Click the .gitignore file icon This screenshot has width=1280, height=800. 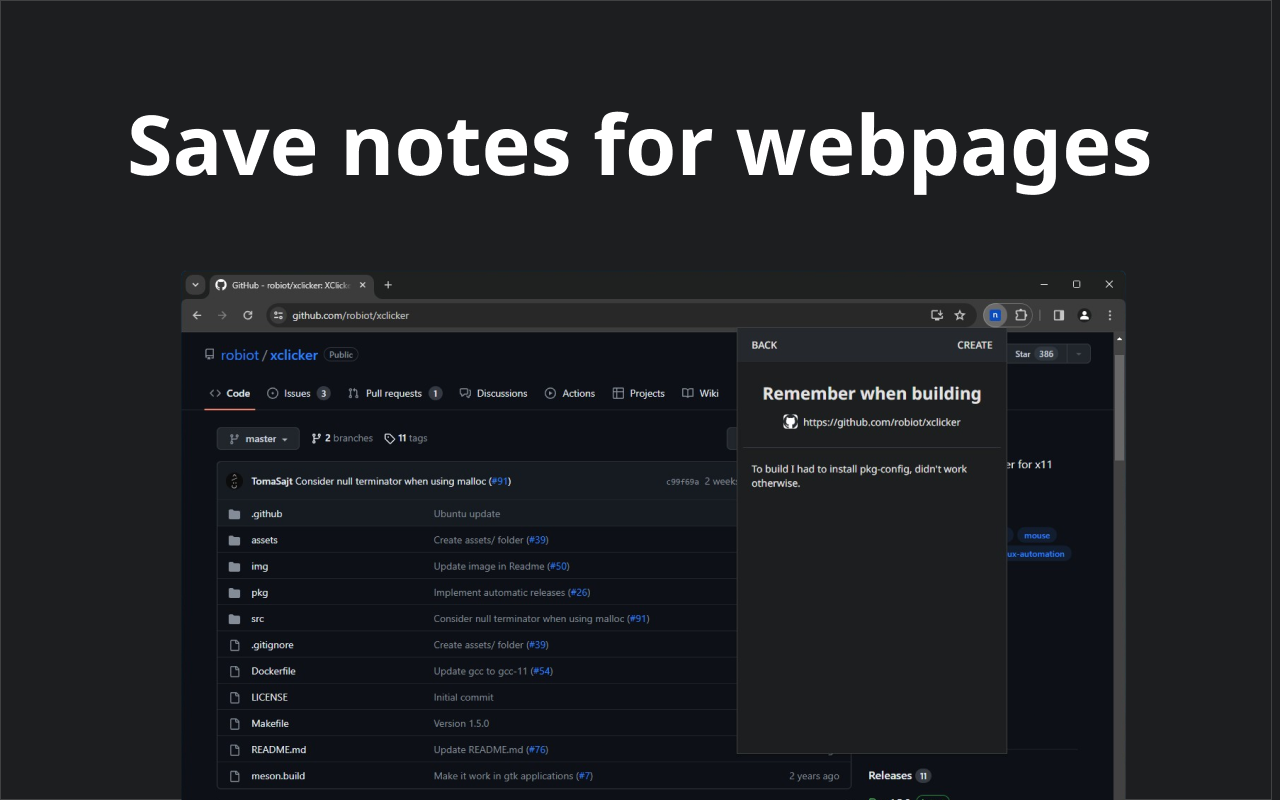pos(234,645)
